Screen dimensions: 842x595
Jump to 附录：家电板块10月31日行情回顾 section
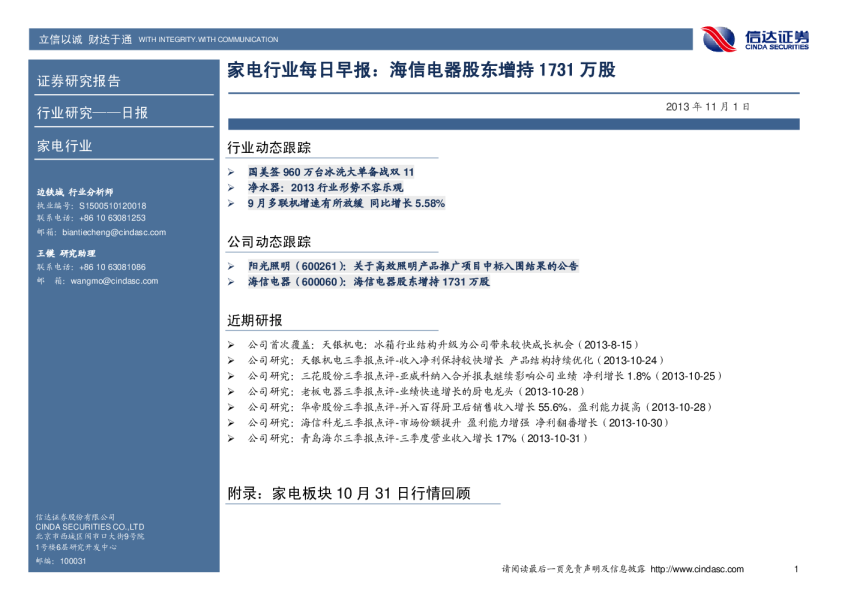[x=349, y=494]
